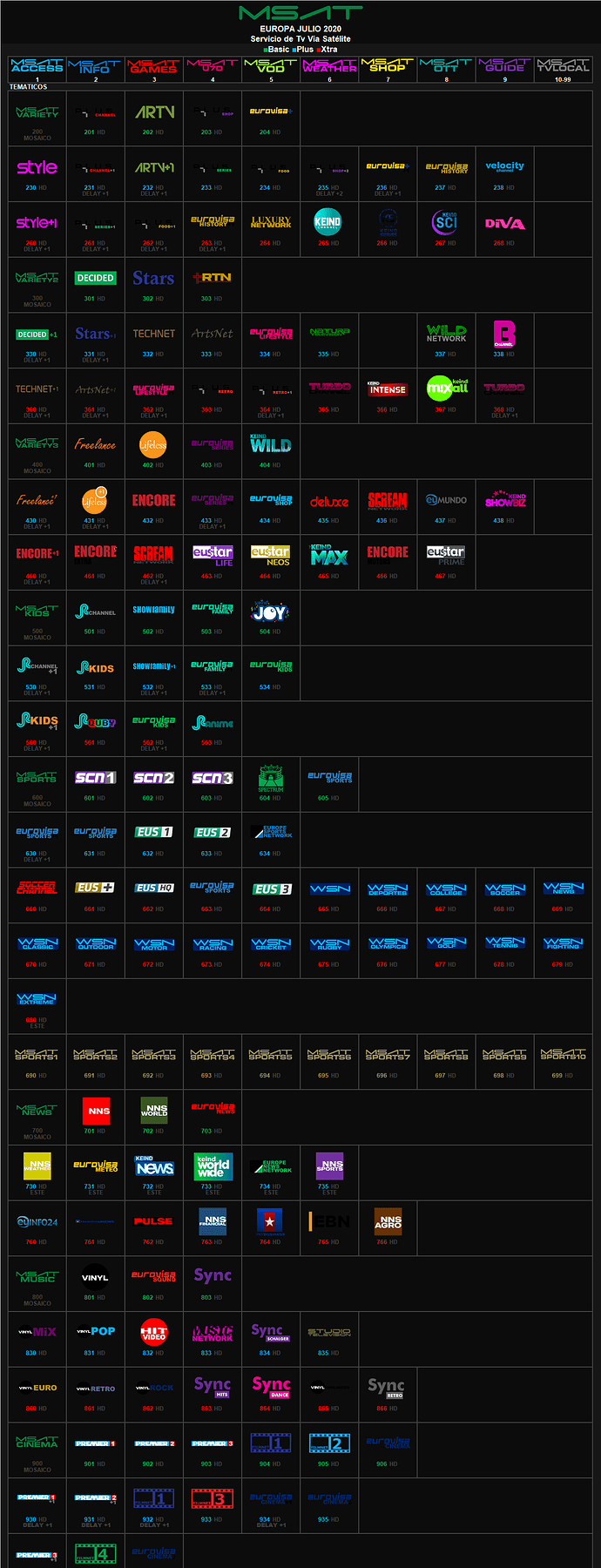This screenshot has height=1568, width=601.
Task: Click the green DECIDED logo on 301
Action: (x=96, y=278)
